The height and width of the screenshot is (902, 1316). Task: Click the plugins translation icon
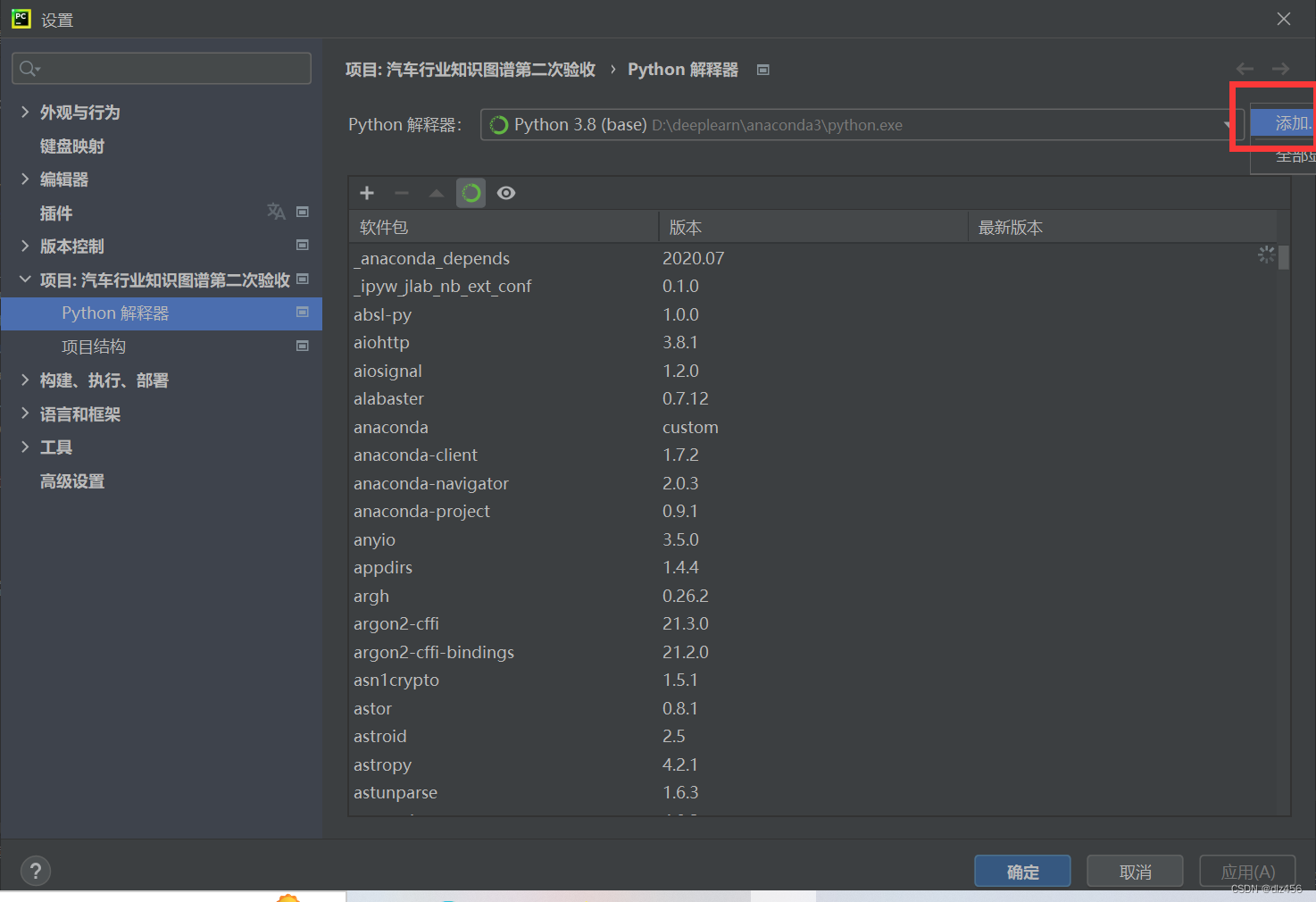276,212
